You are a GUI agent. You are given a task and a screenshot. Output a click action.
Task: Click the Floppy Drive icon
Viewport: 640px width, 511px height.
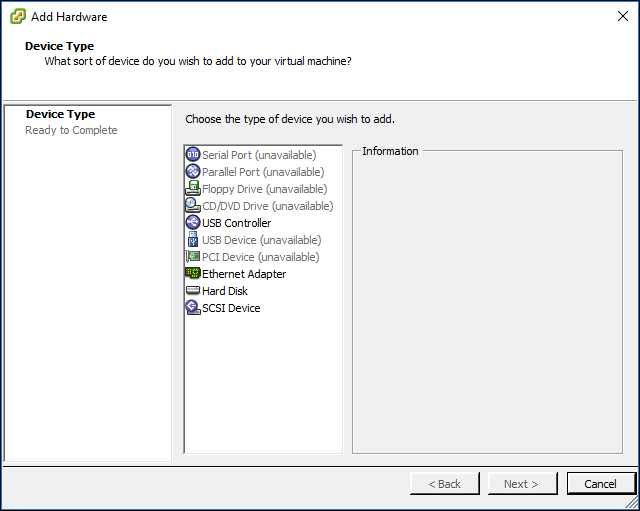(x=193, y=188)
